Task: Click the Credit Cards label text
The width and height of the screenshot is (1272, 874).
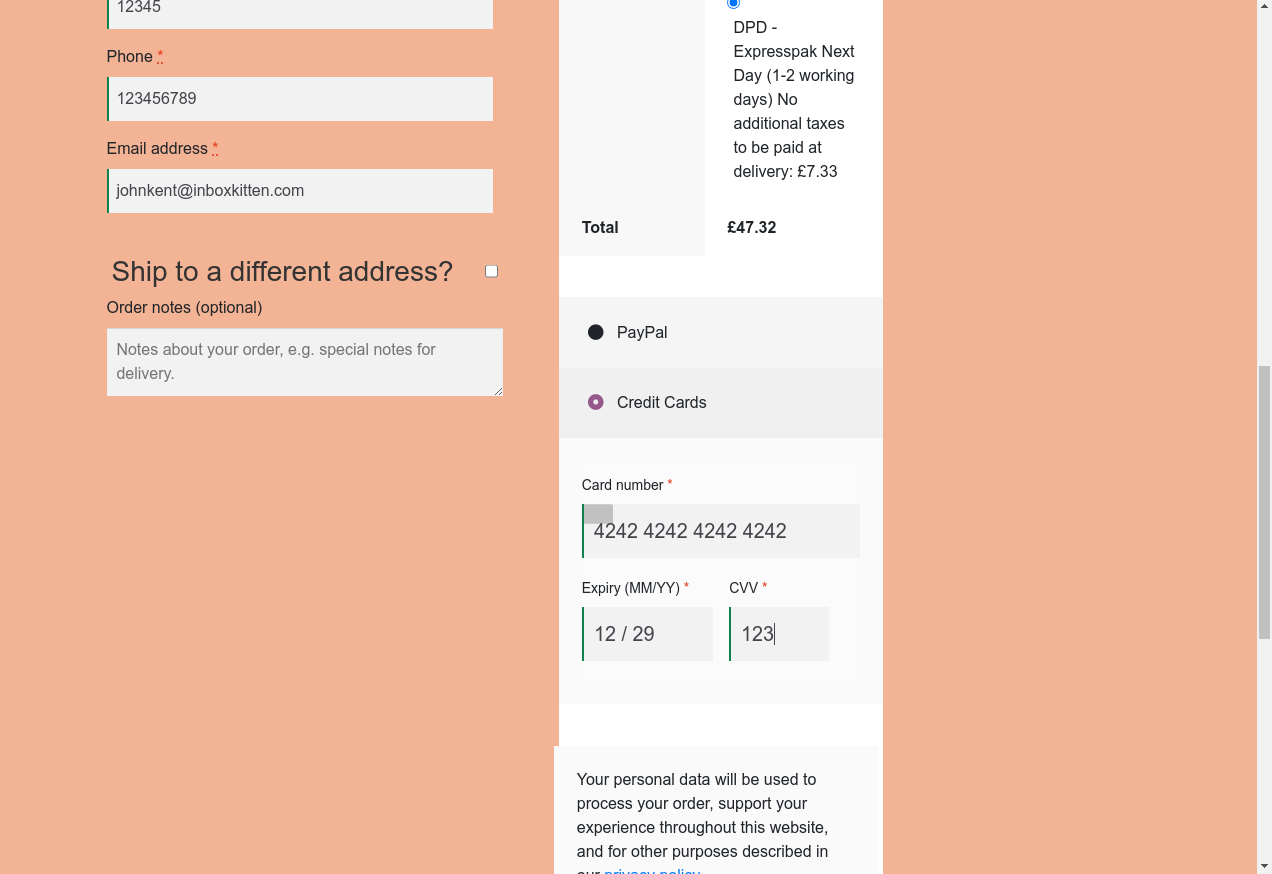Action: click(661, 402)
